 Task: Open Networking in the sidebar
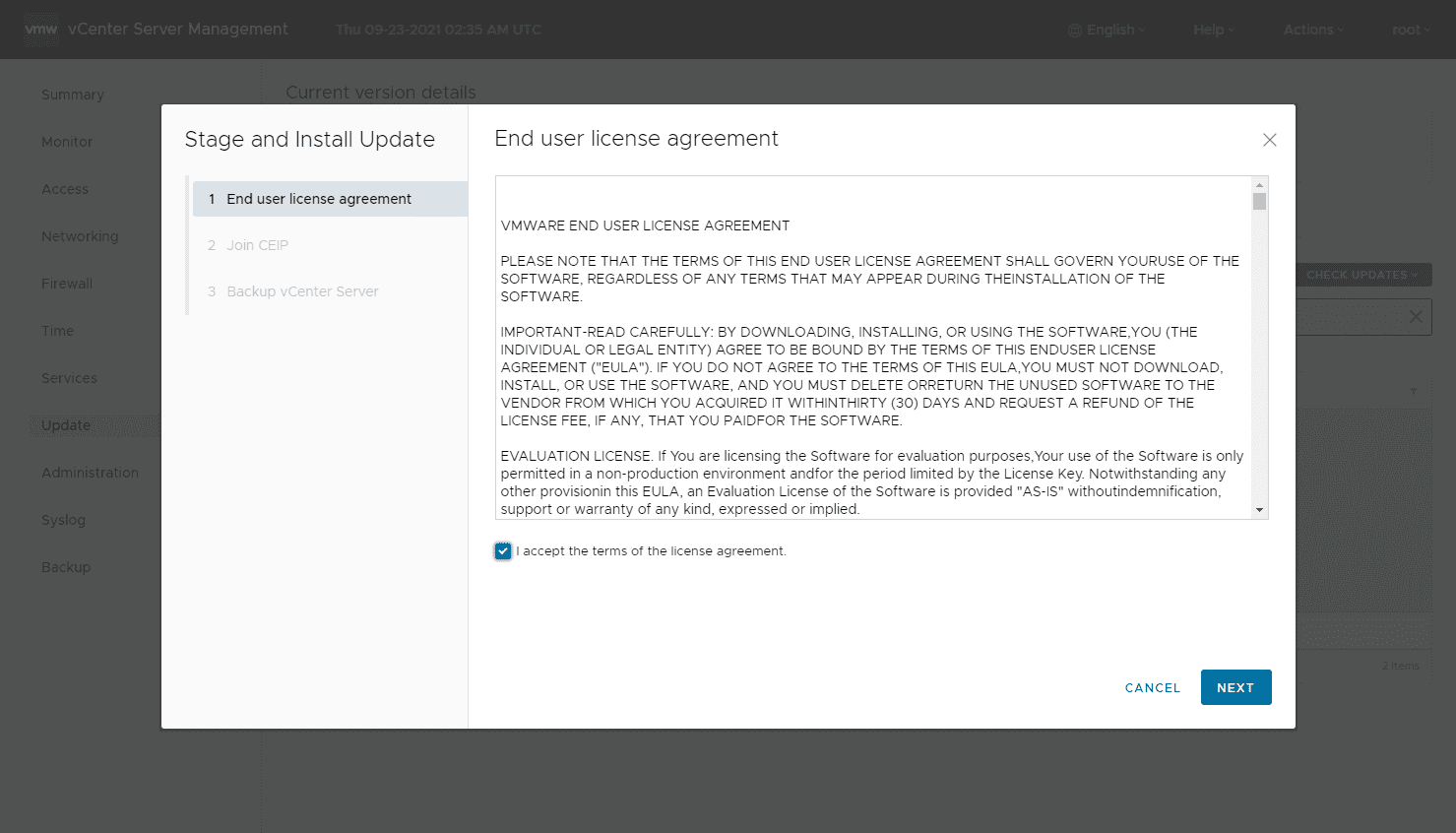pos(80,236)
